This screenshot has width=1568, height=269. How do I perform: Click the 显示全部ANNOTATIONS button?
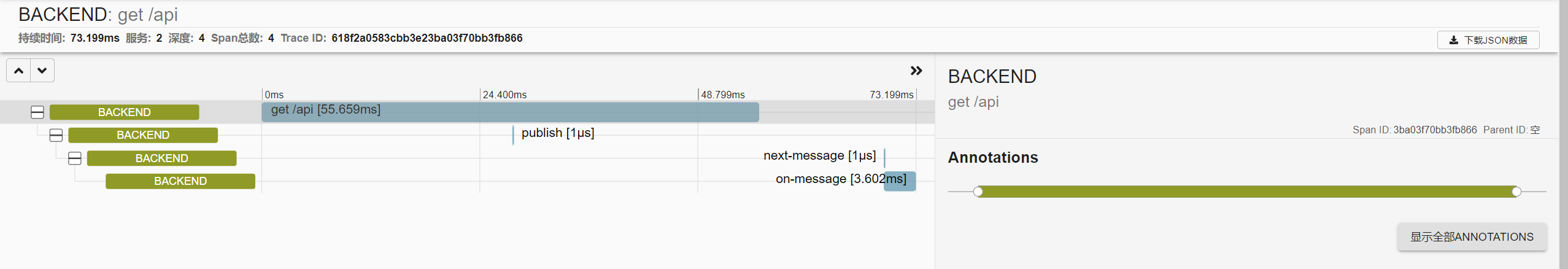(x=1471, y=237)
